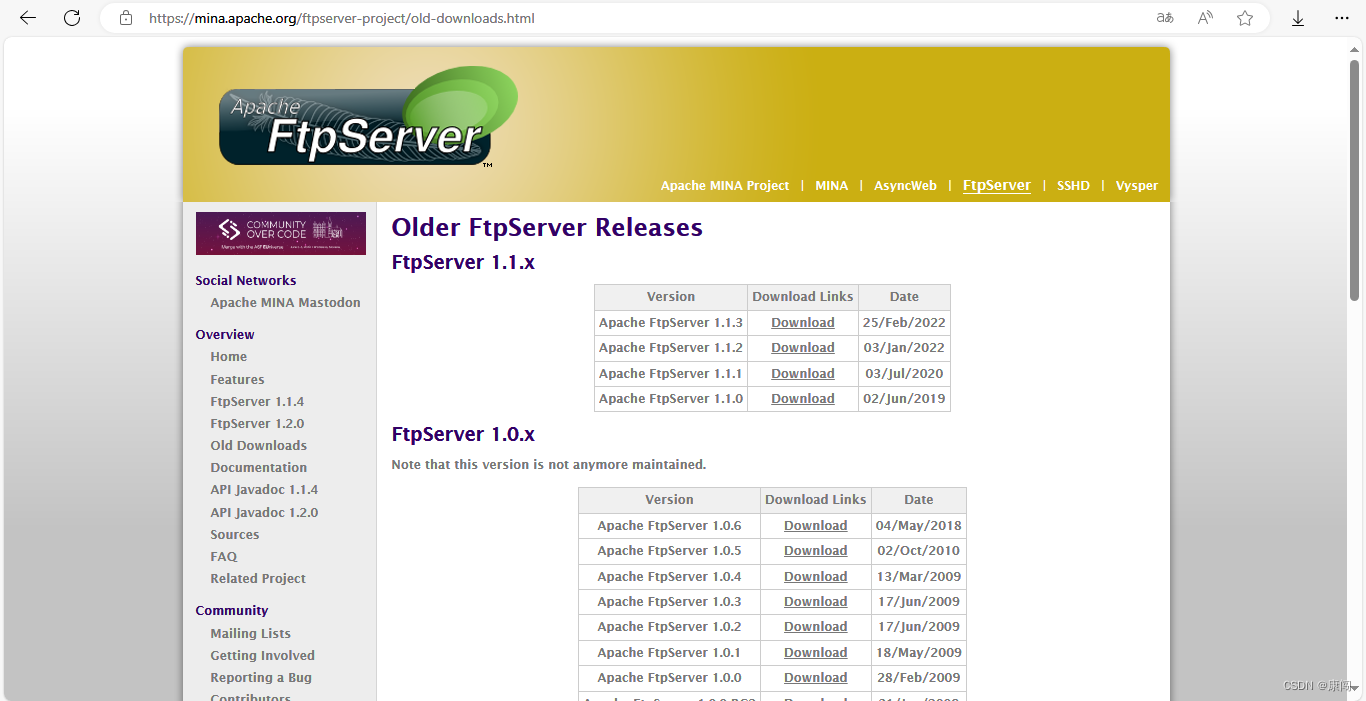The width and height of the screenshot is (1366, 701).
Task: Open Old Downloads sidebar link
Action: click(258, 445)
